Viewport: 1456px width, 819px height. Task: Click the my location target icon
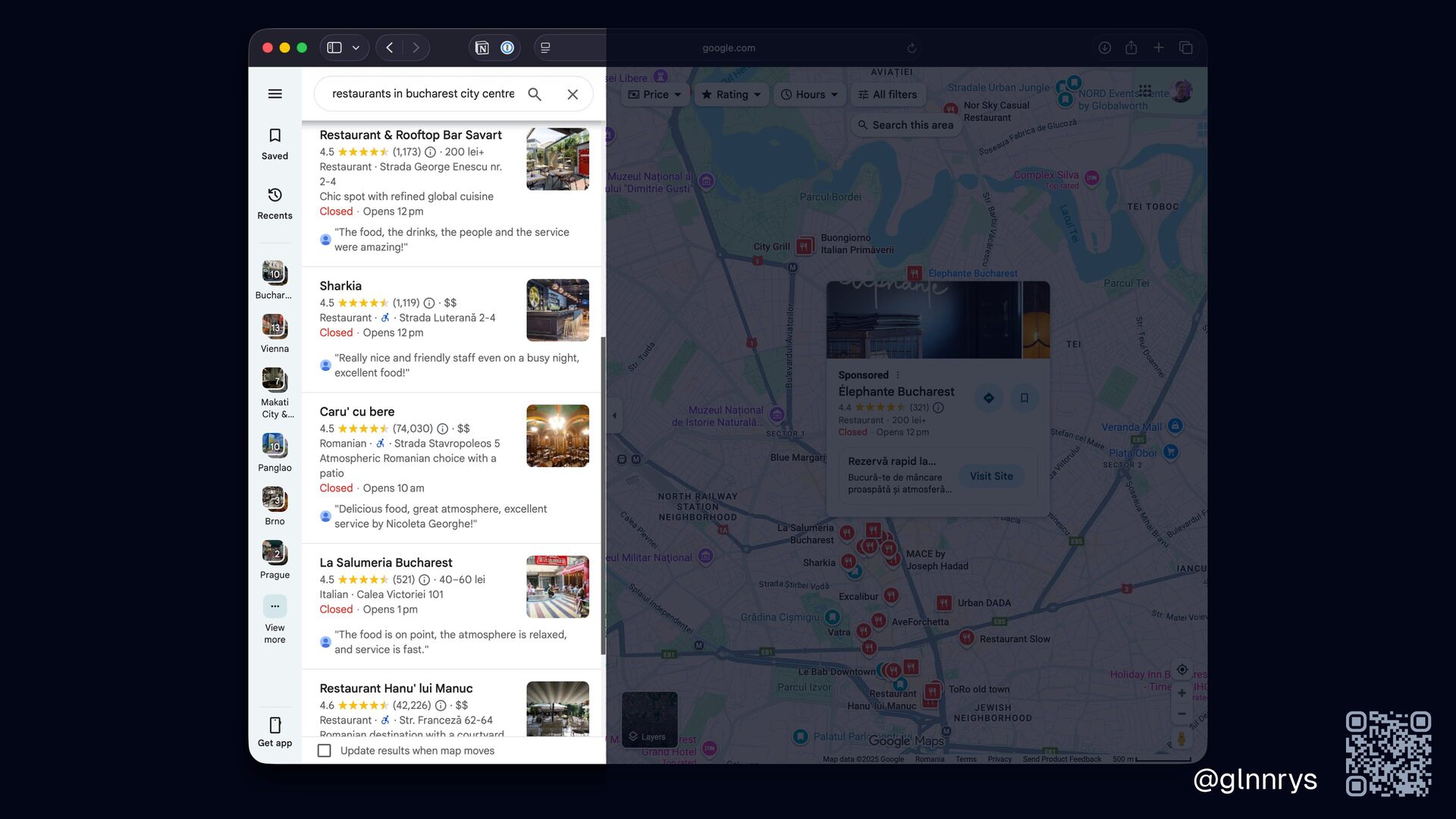click(x=1181, y=670)
